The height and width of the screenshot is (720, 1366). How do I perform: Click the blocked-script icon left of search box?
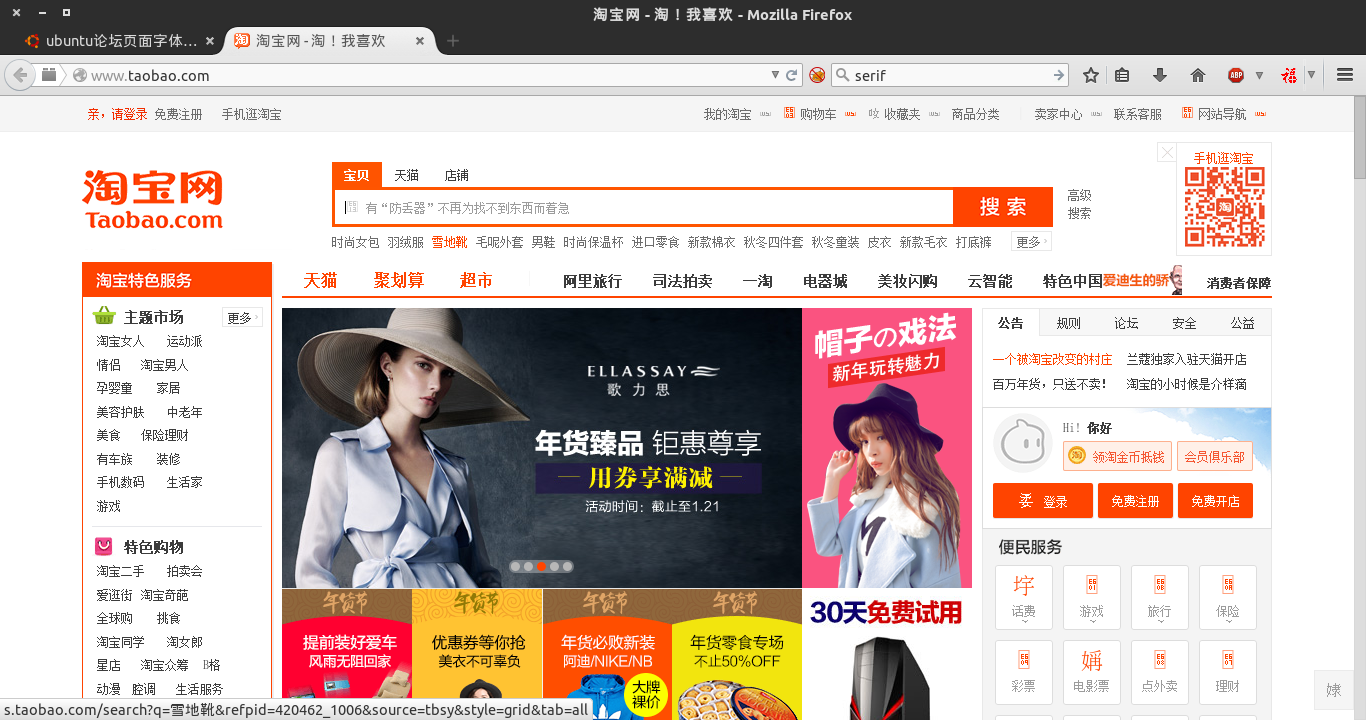click(817, 75)
